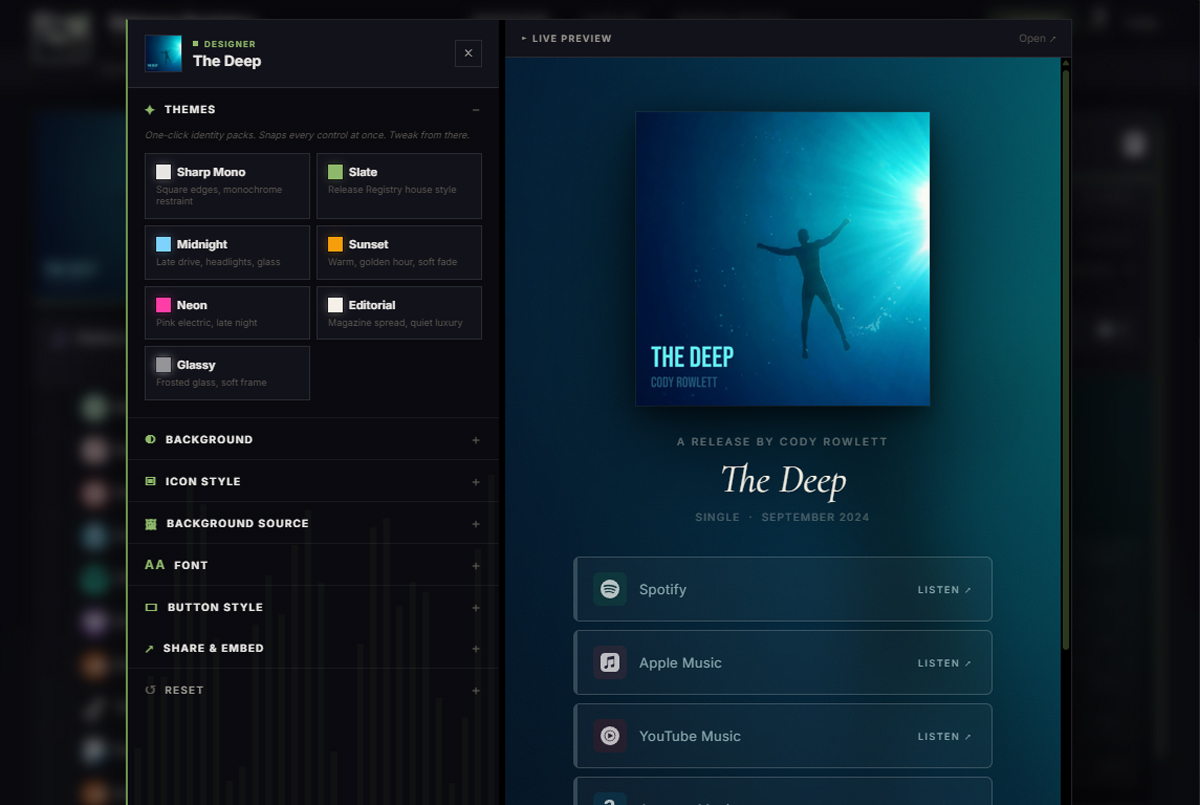This screenshot has height=805, width=1200.
Task: Click the pink Neon color swatch
Action: point(163,305)
